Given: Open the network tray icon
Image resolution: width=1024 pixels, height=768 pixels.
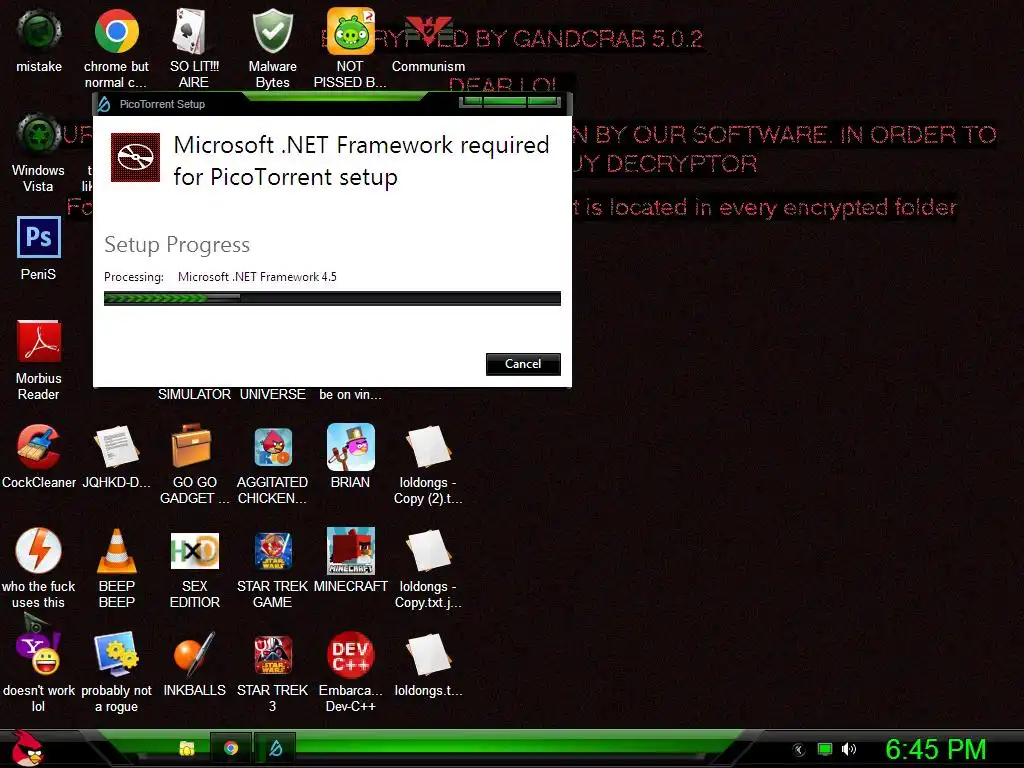Looking at the screenshot, I should pos(825,749).
